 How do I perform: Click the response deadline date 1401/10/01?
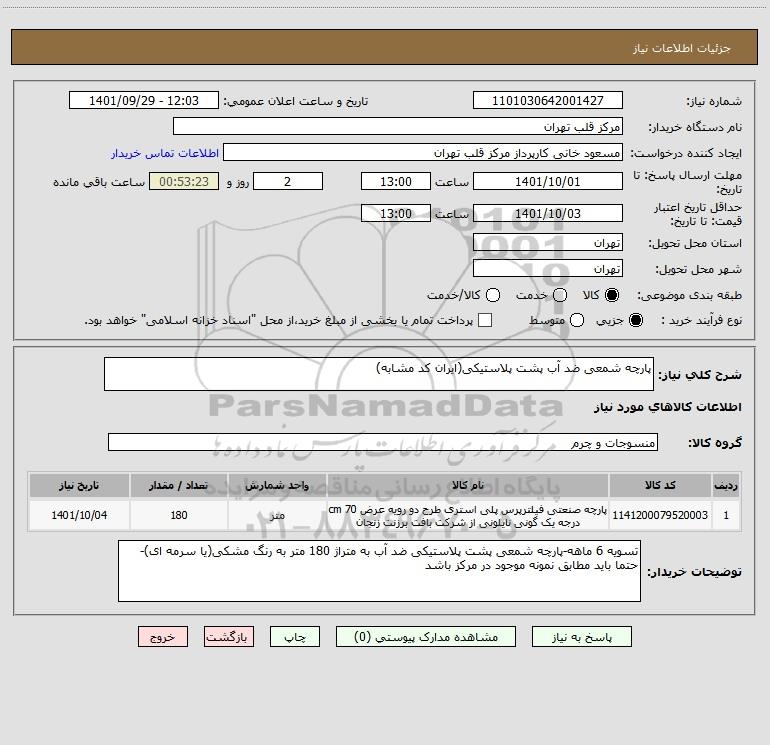548,181
